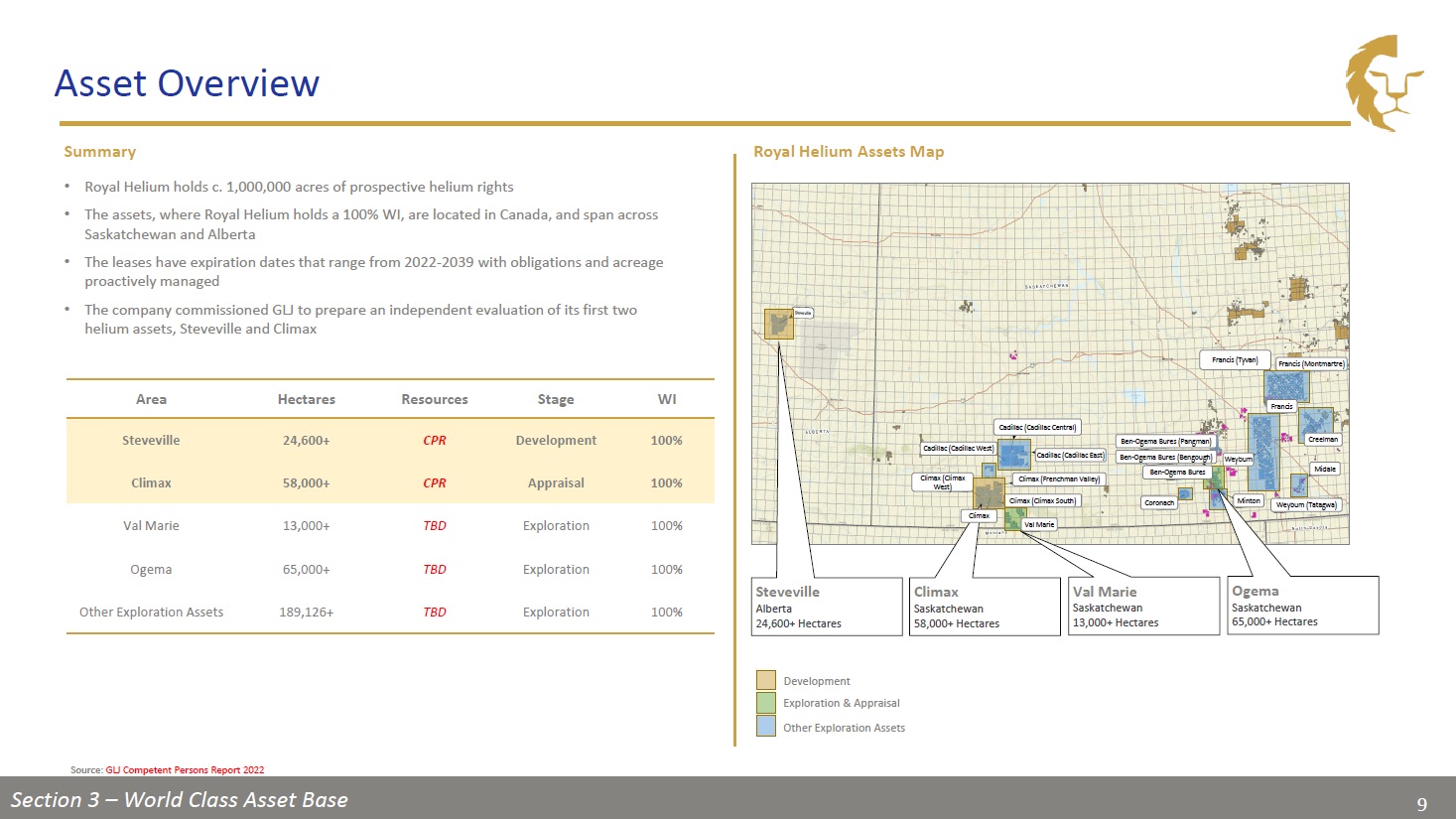This screenshot has width=1456, height=819.
Task: Click Other Exploration Assets in the table
Action: click(151, 612)
